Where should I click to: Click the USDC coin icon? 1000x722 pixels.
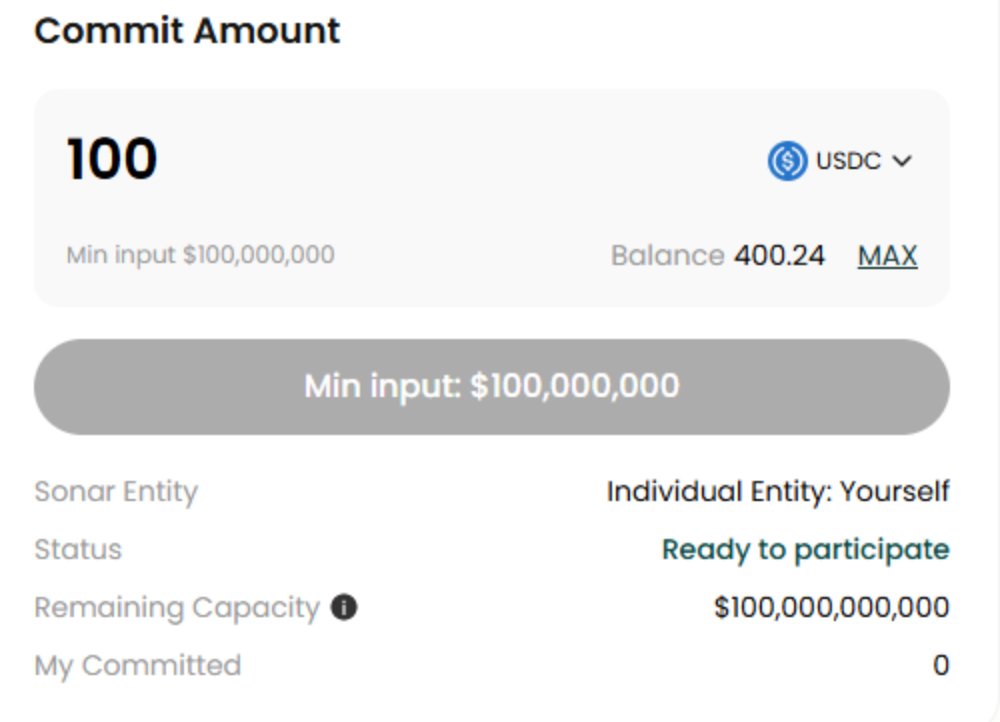(x=788, y=161)
